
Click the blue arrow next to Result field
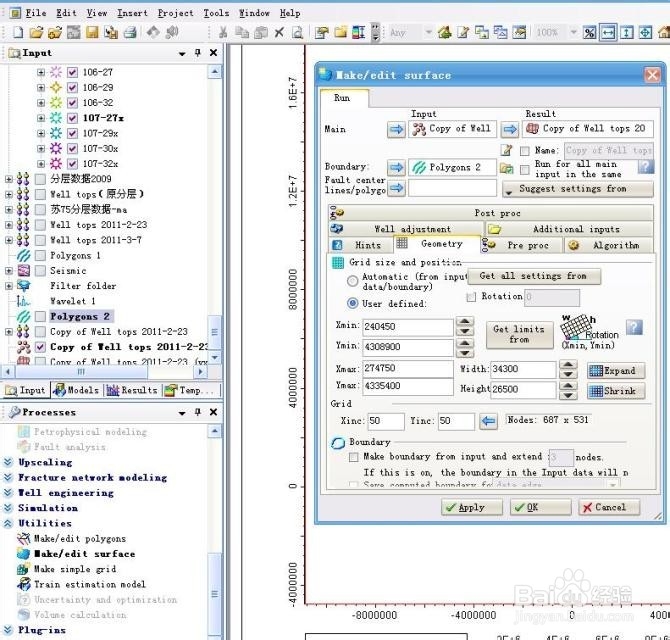click(x=510, y=129)
